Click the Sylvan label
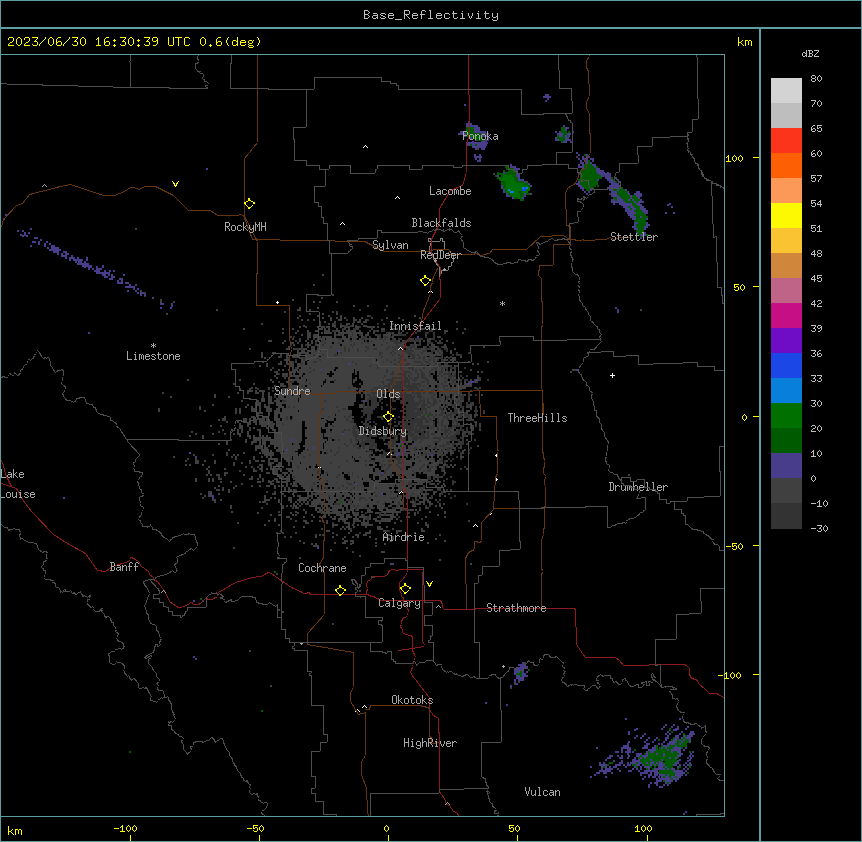 coord(390,245)
